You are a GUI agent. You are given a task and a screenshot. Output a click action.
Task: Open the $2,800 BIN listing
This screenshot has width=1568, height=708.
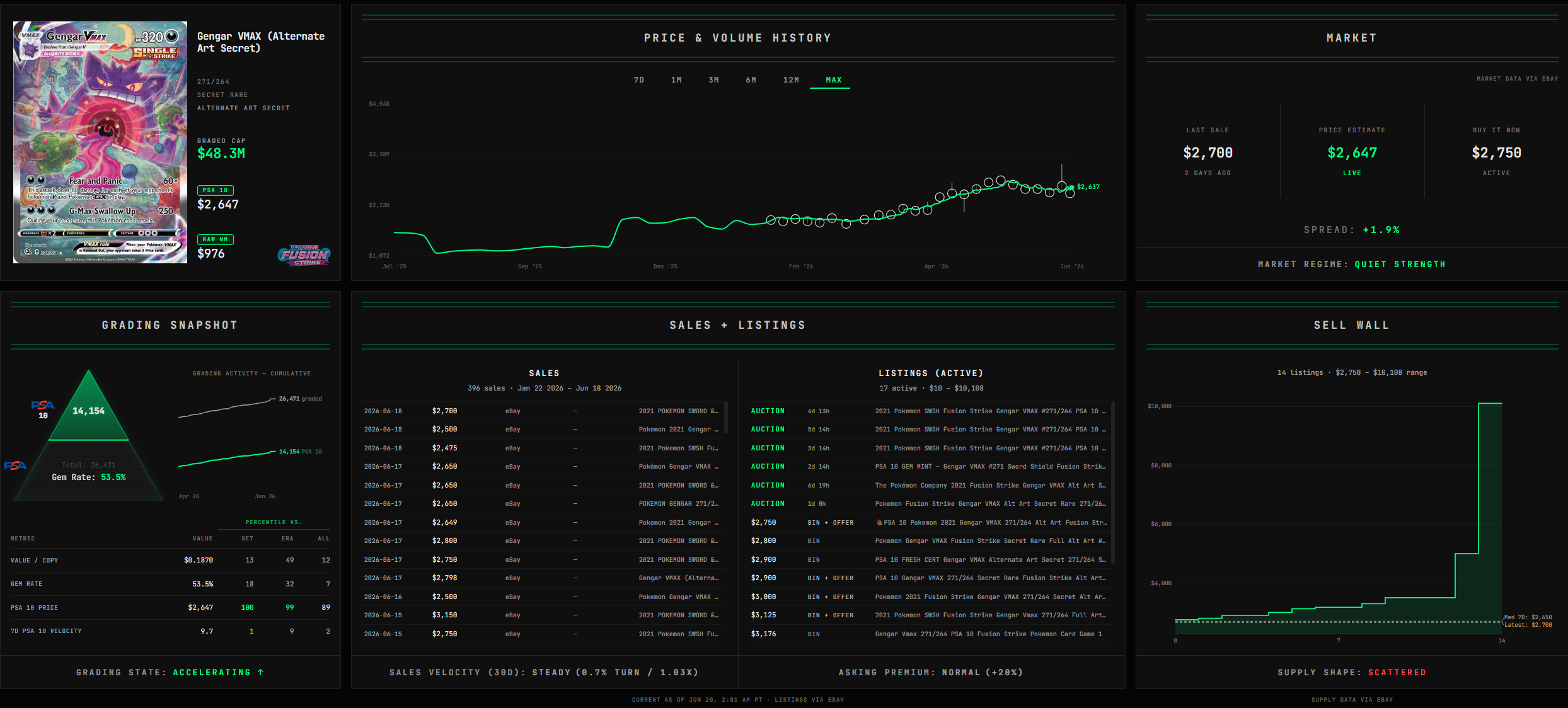(x=928, y=541)
